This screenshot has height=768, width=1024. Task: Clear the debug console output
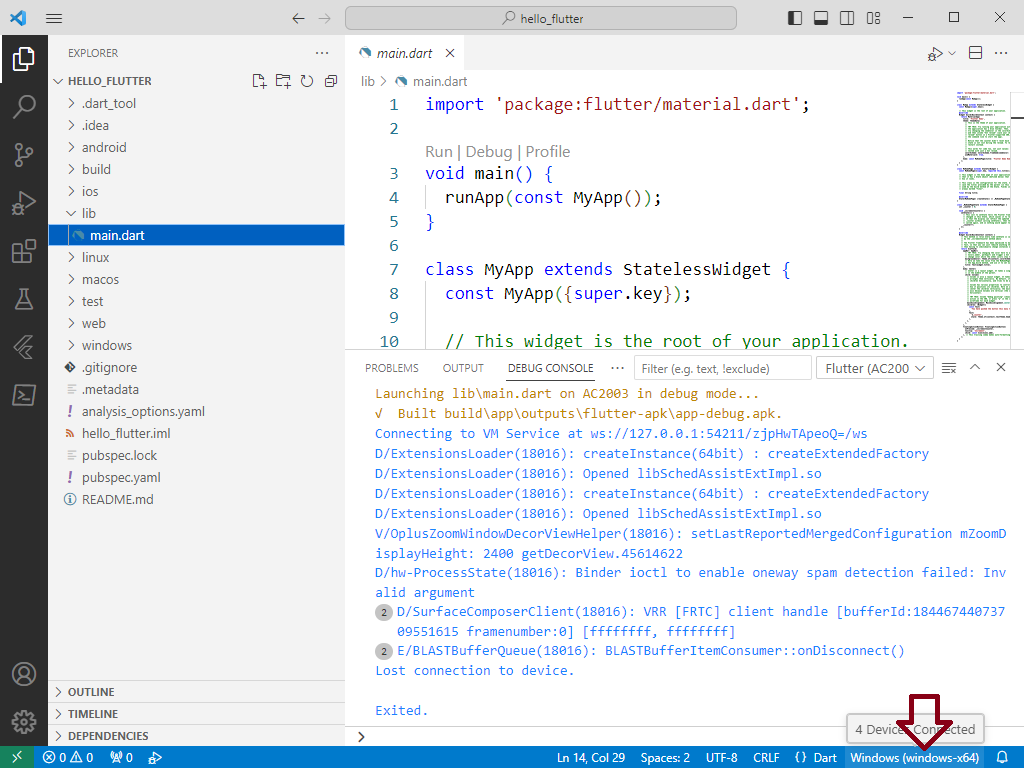949,368
